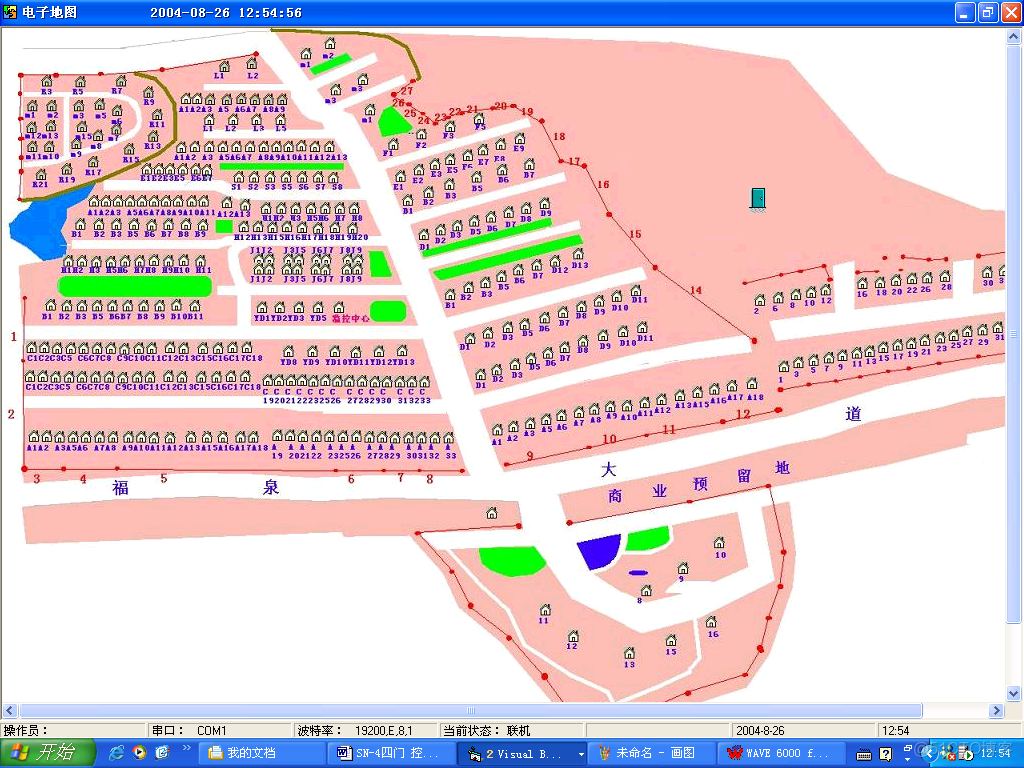Click the 串口: COM1 status entry

point(219,731)
